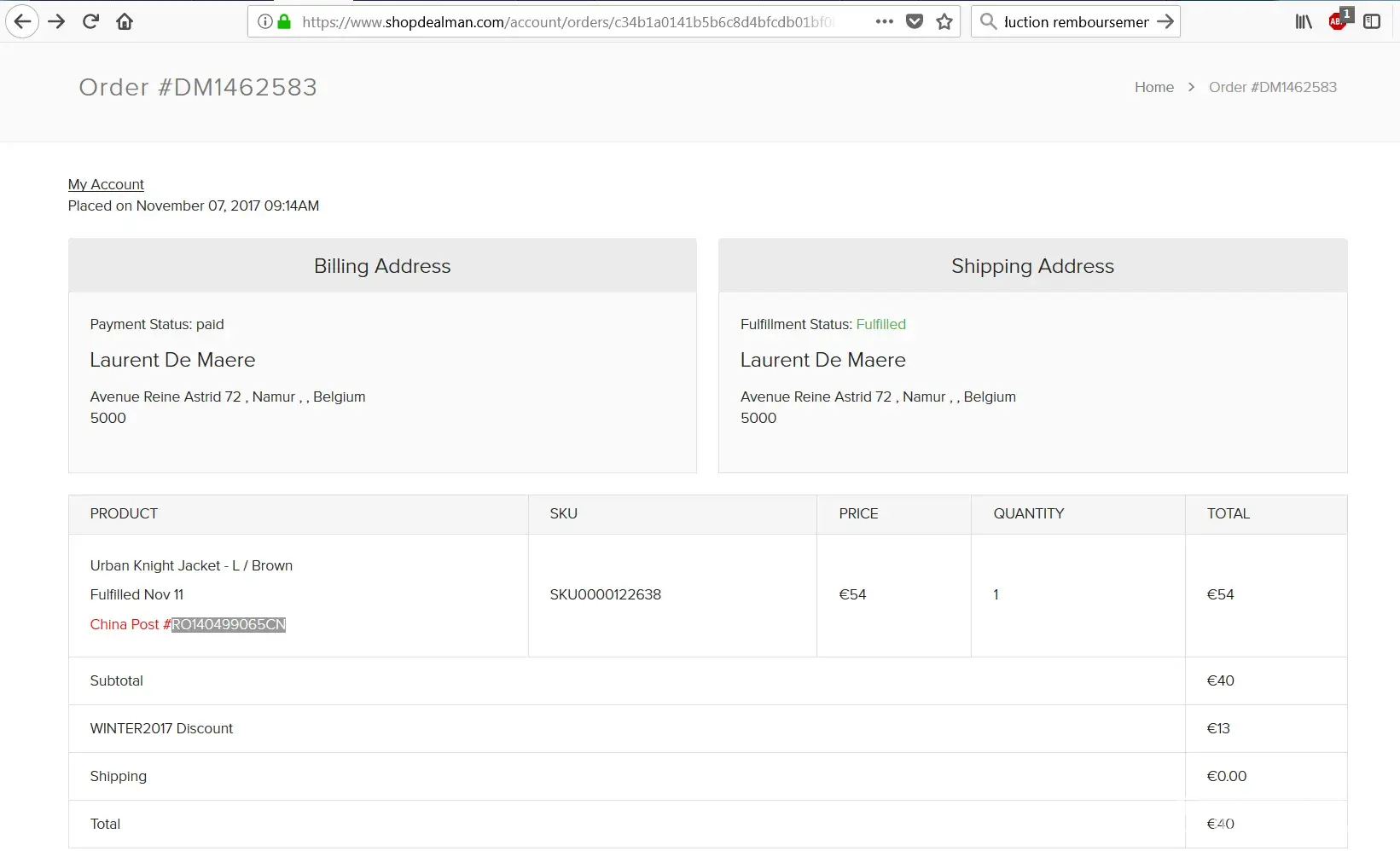Open the Adblock extension icon
Viewport: 1400px width, 851px height.
pyautogui.click(x=1339, y=21)
